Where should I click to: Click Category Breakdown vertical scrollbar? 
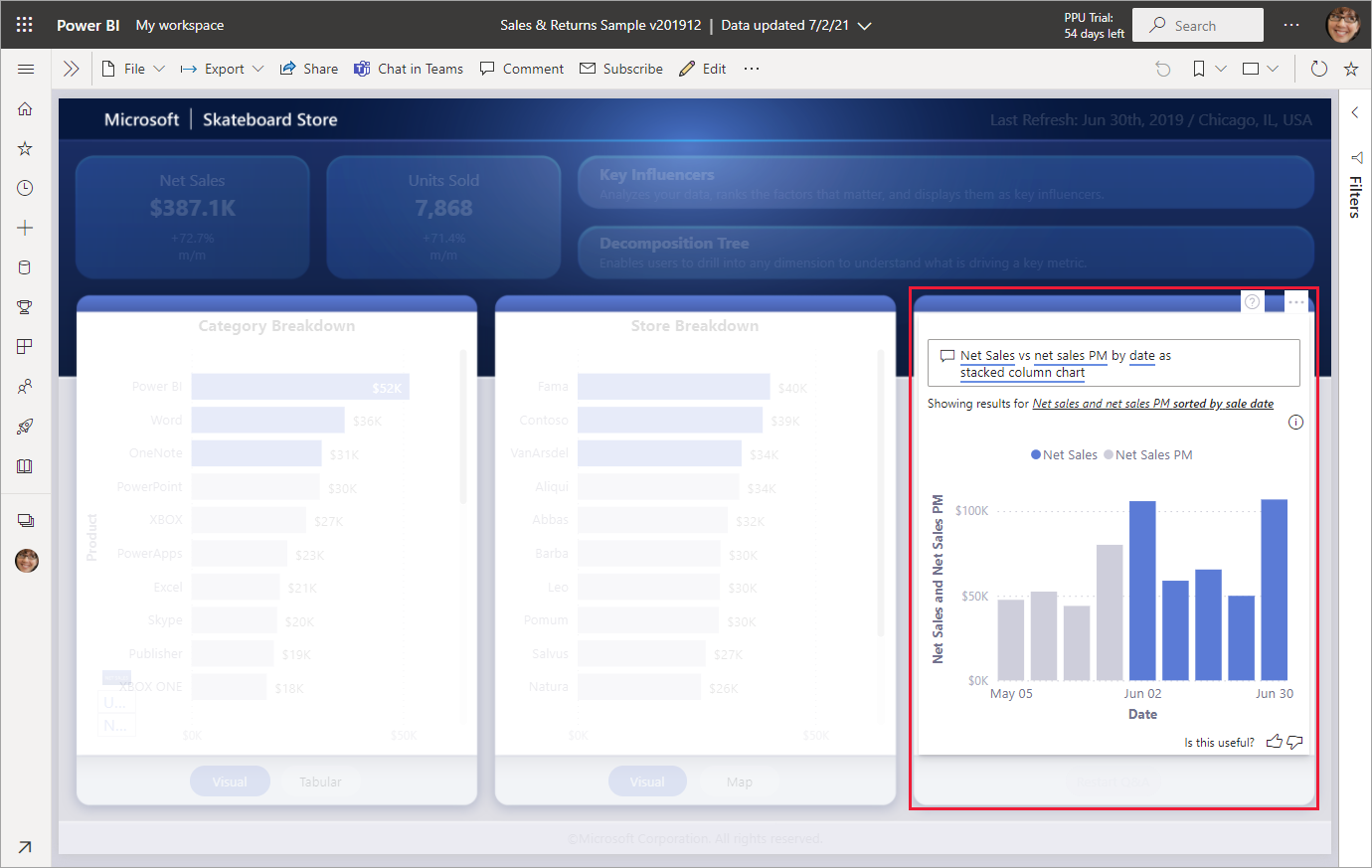point(463,428)
